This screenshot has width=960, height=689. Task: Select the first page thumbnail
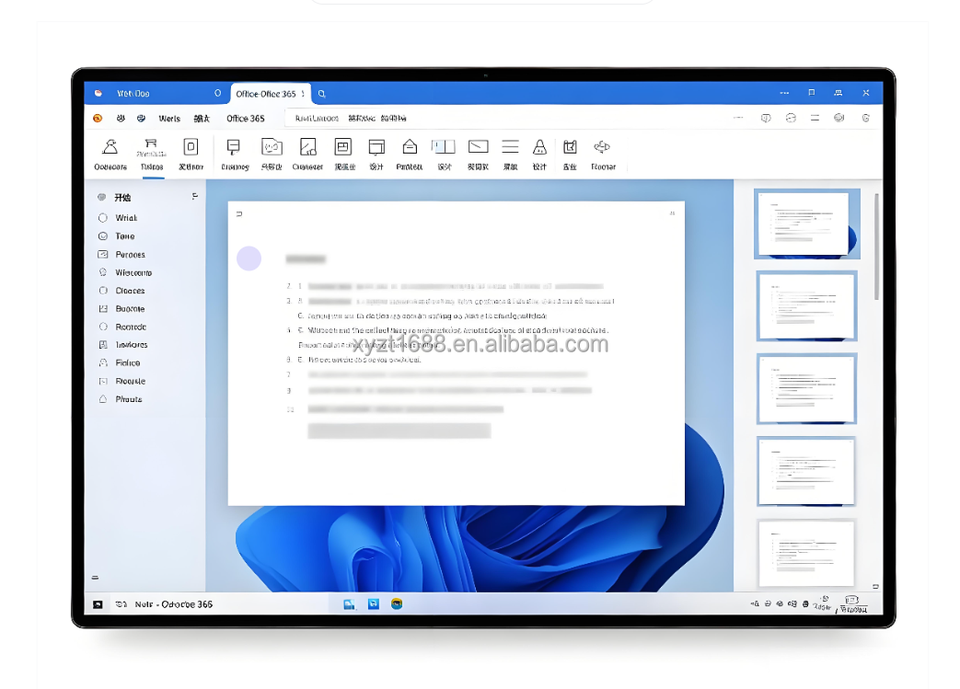point(807,224)
